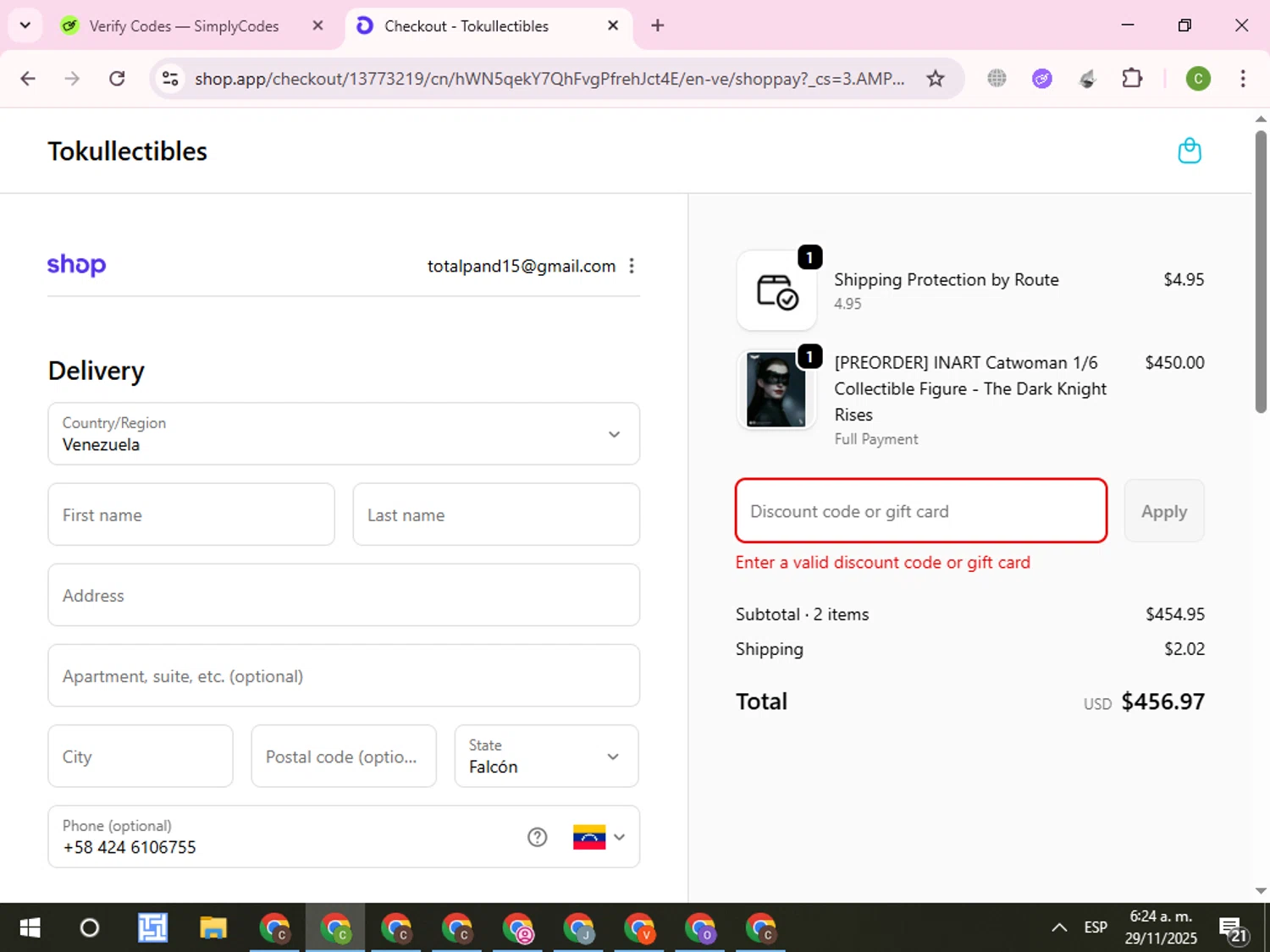Switch to the Verify Codes SimplyCodes tab
This screenshot has width=1270, height=952.
[x=184, y=26]
